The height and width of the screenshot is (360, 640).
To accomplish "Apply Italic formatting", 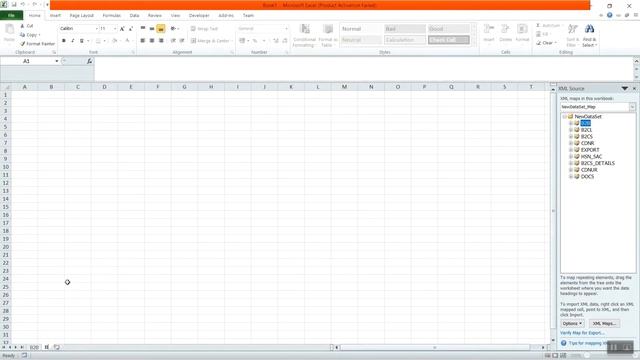I will (73, 41).
